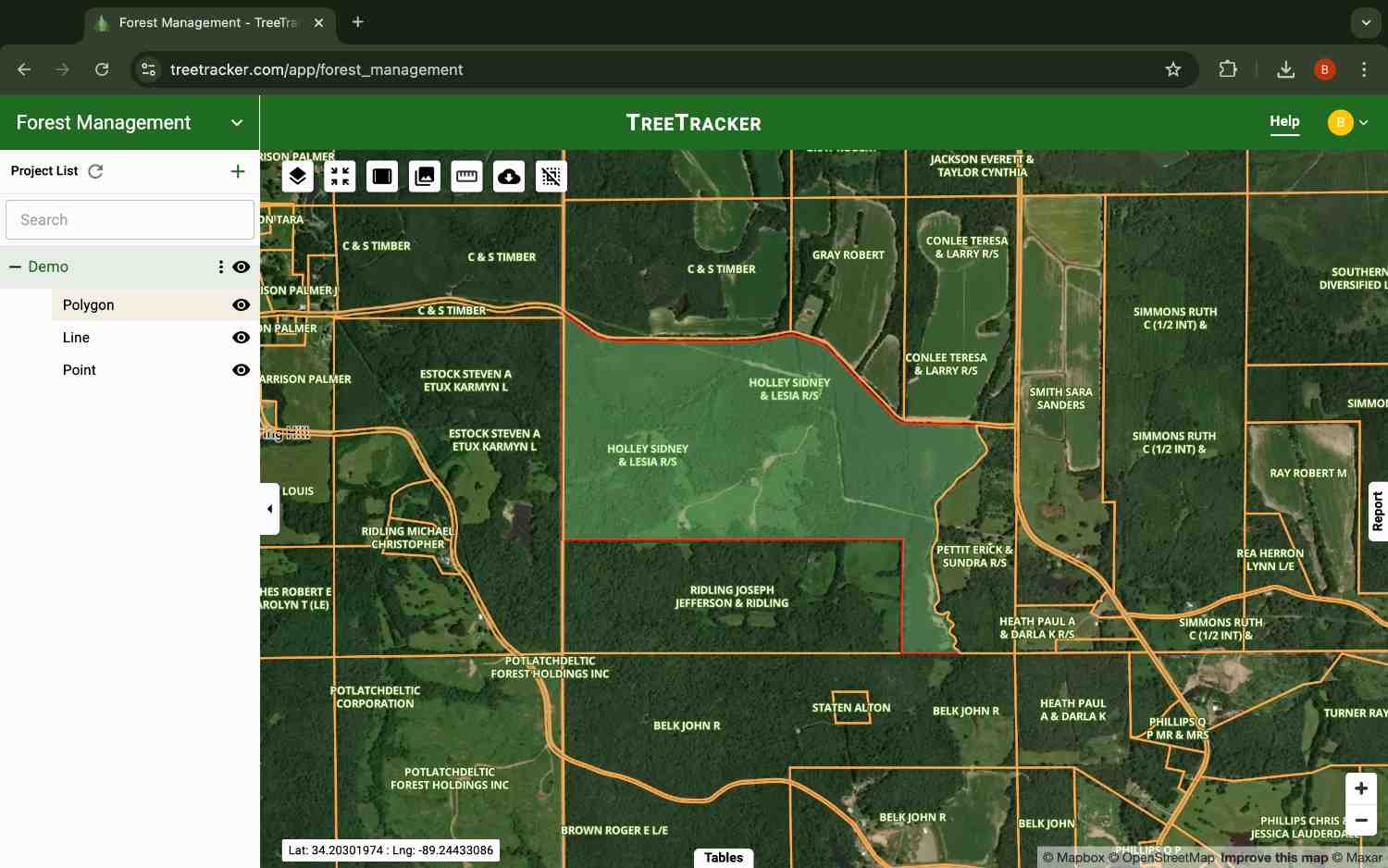Toggle the clip selection tool

551,176
